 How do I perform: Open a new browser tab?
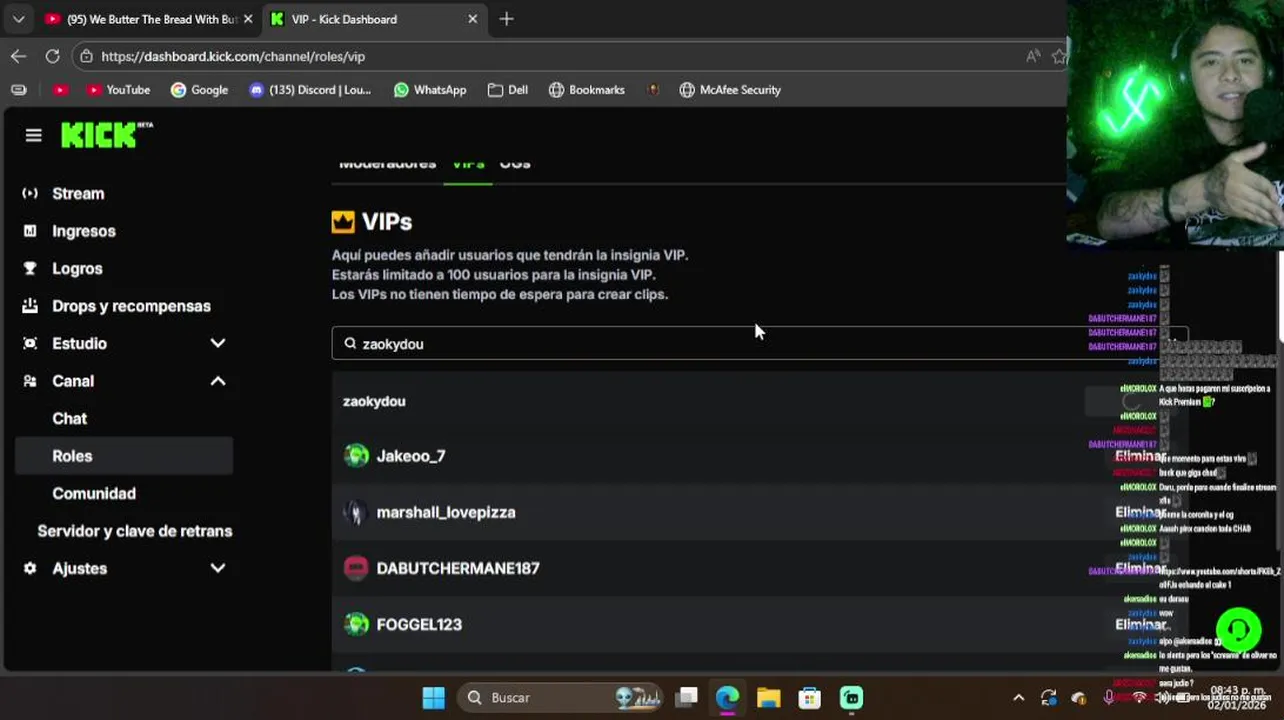point(506,19)
